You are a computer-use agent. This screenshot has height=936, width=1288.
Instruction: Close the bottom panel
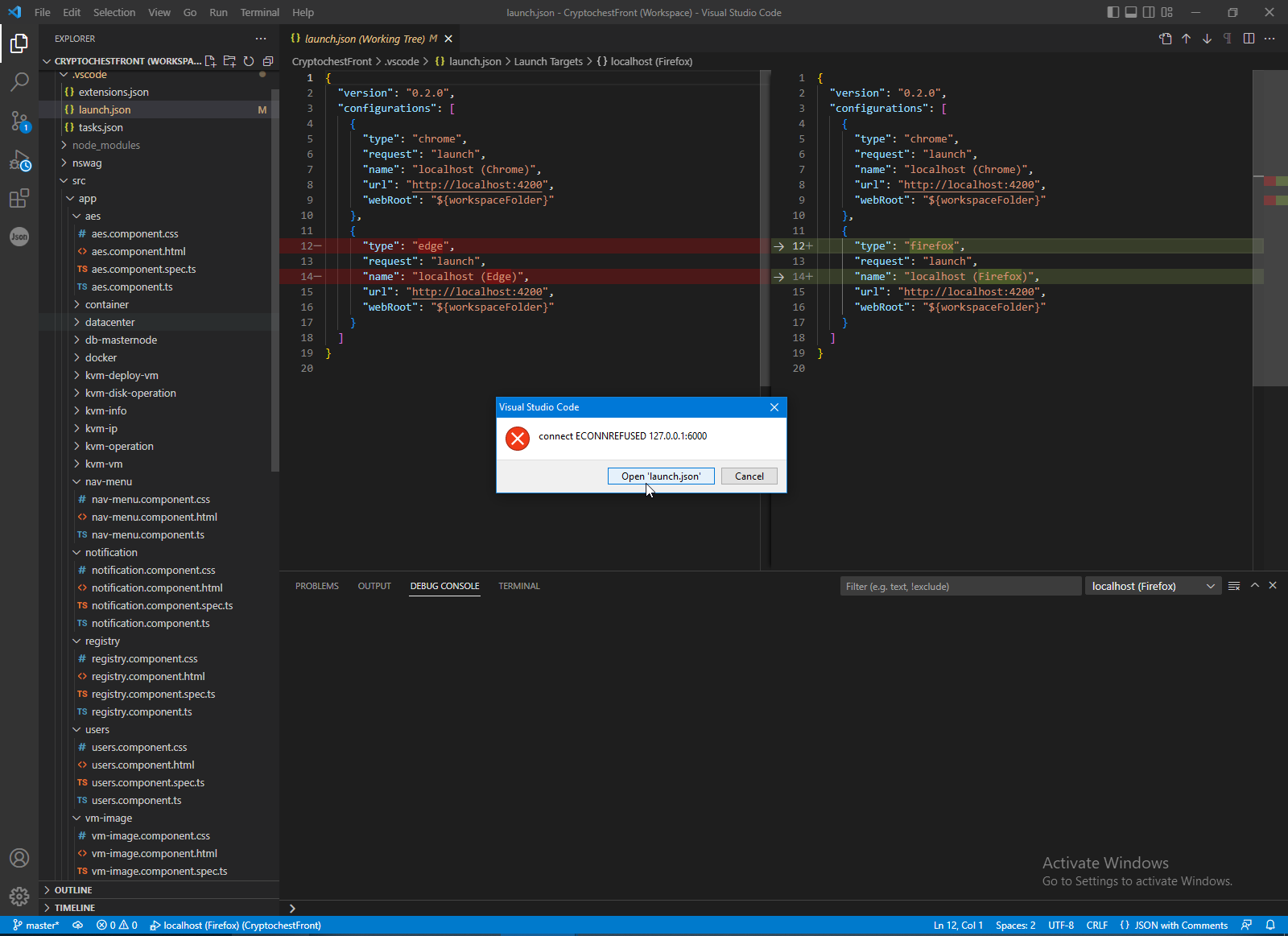(x=1273, y=586)
